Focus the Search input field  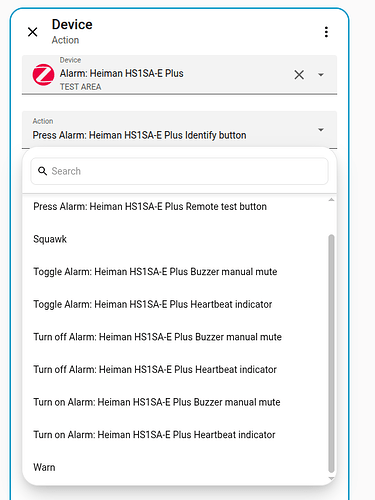click(179, 171)
